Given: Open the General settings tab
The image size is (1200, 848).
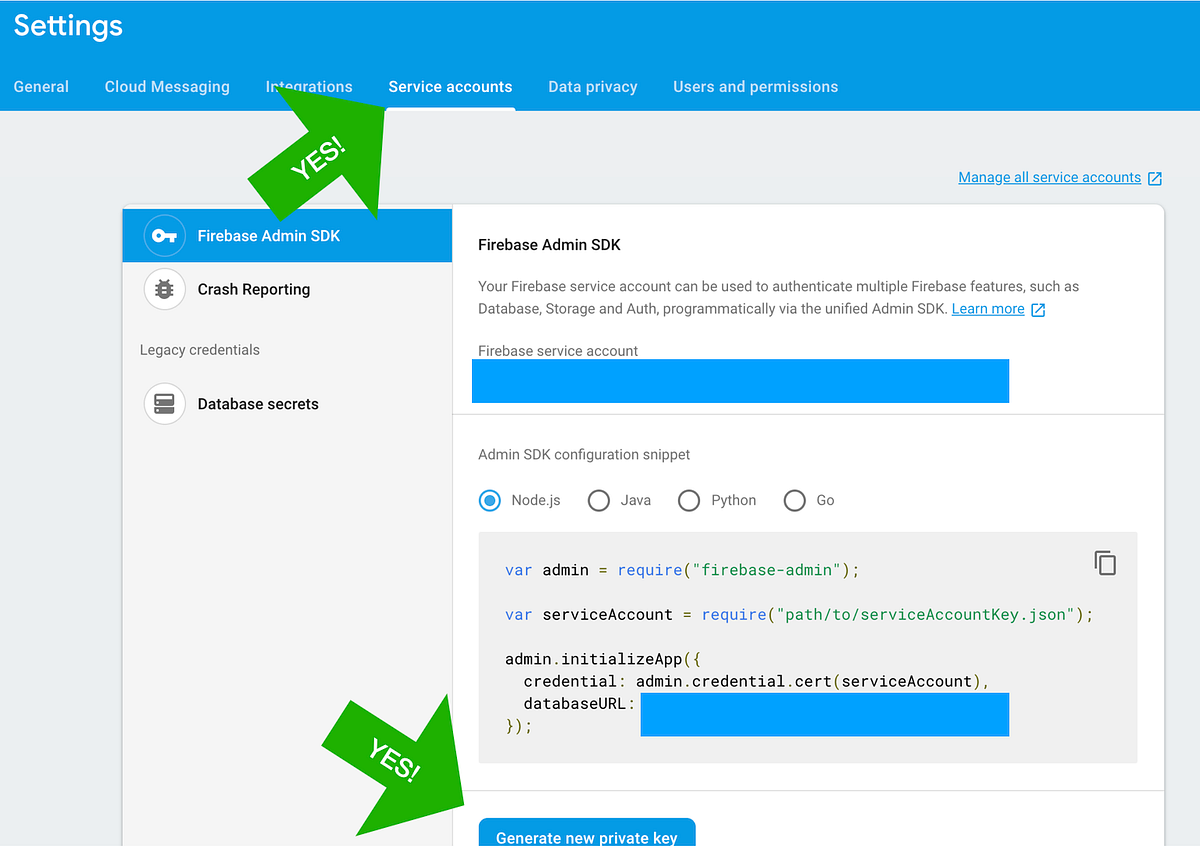Looking at the screenshot, I should click(x=40, y=87).
